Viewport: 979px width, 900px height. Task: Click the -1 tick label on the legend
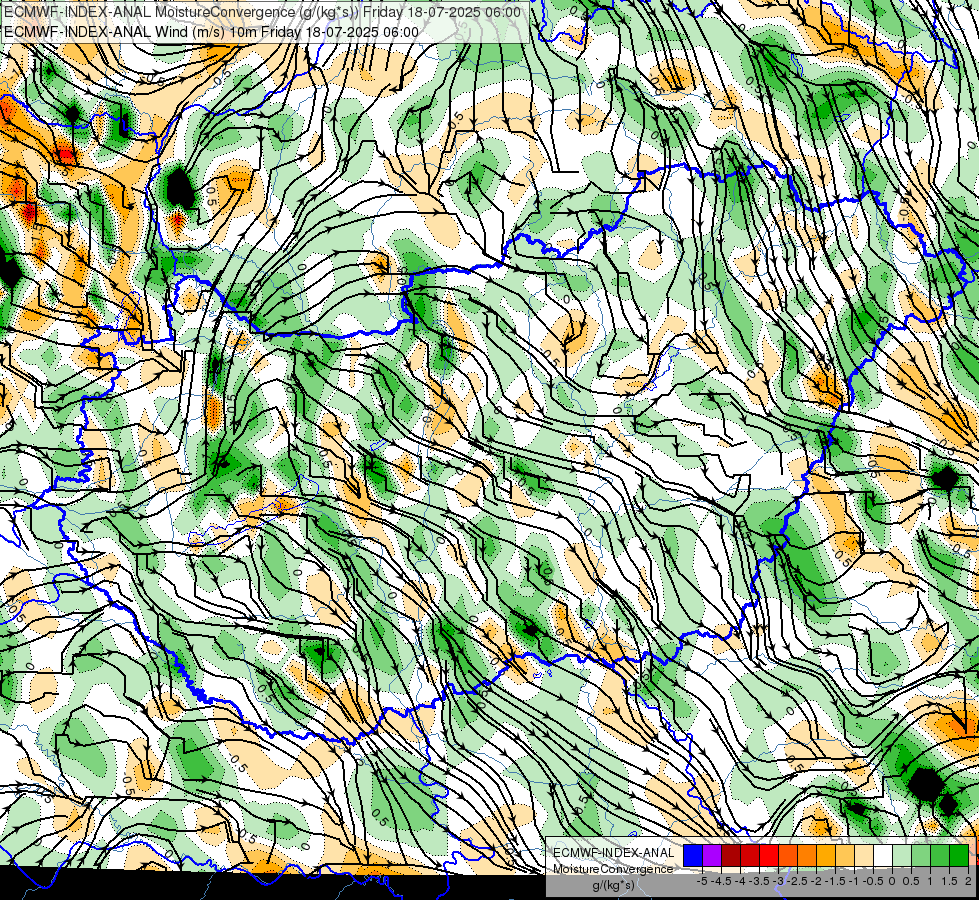point(854,881)
